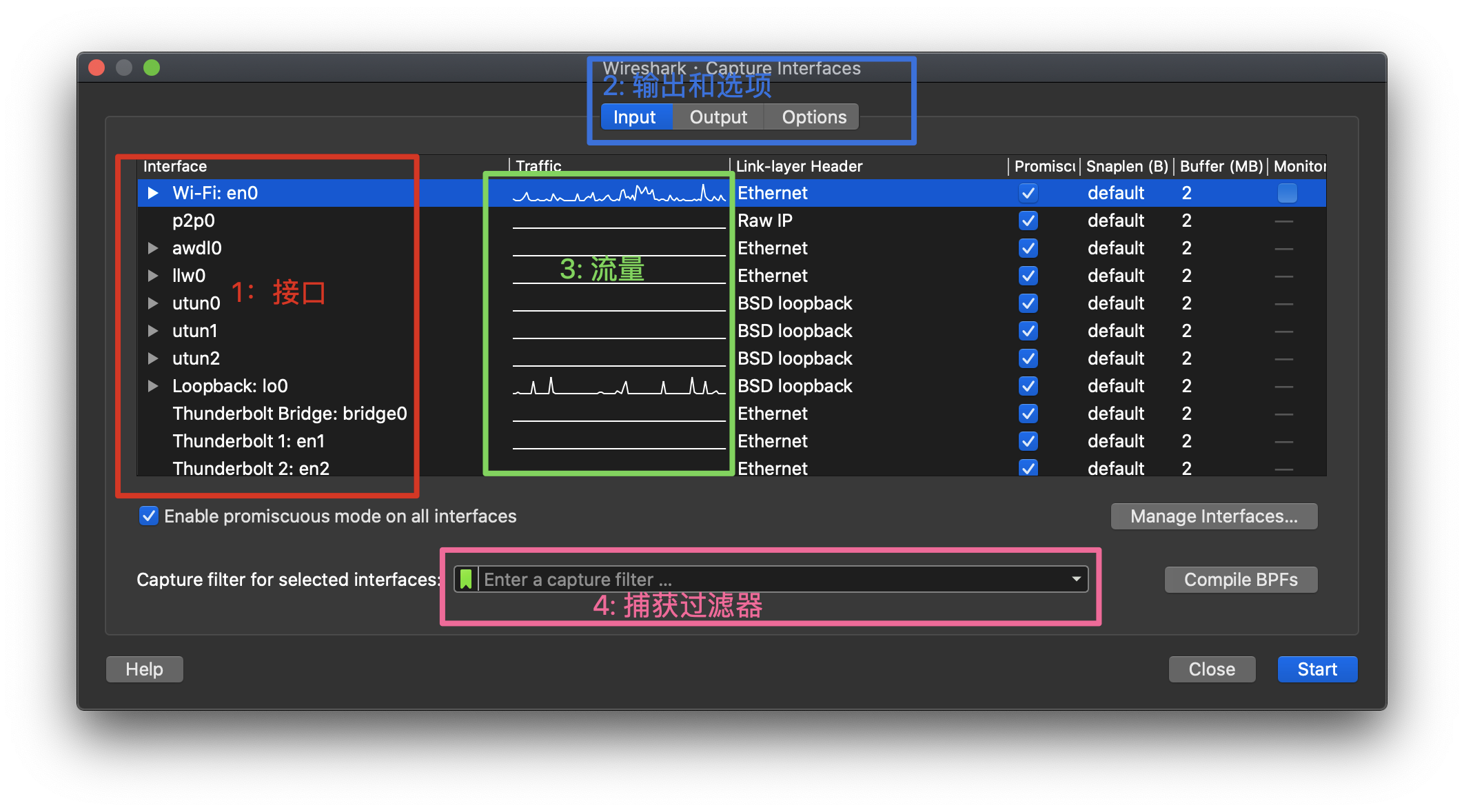Viewport: 1464px width, 812px height.
Task: Uncheck promiscuous checkbox for p2p0 row
Action: (x=1028, y=221)
